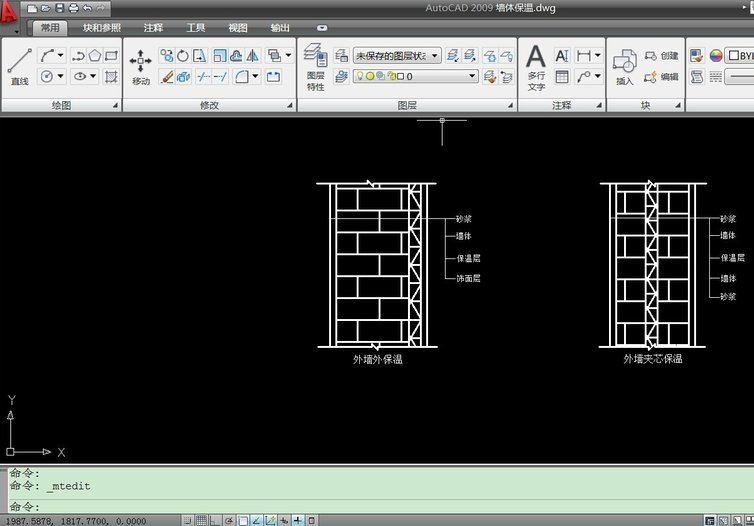This screenshot has width=754, height=526.
Task: Toggle Snap mode in status bar
Action: click(x=187, y=520)
